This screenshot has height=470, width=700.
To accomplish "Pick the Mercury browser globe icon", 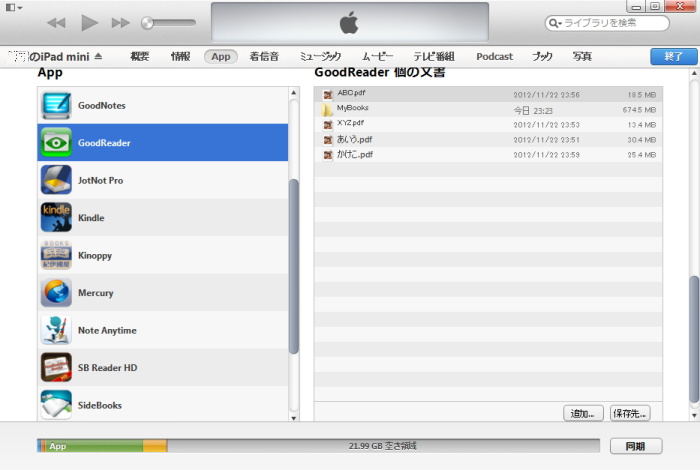I will tap(56, 292).
